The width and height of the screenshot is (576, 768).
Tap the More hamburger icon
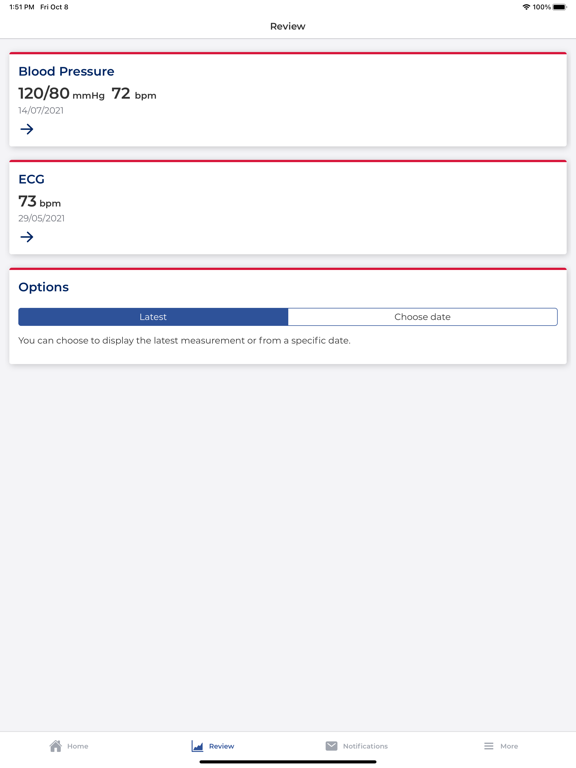coord(489,746)
